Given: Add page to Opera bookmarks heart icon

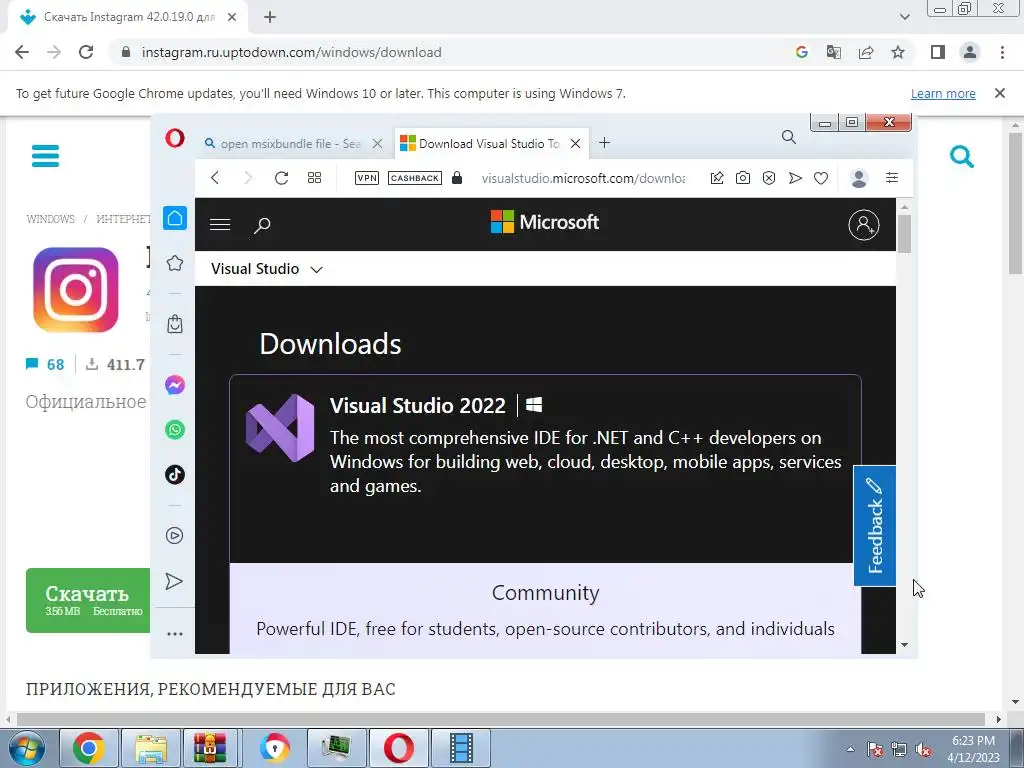Looking at the screenshot, I should pos(821,178).
